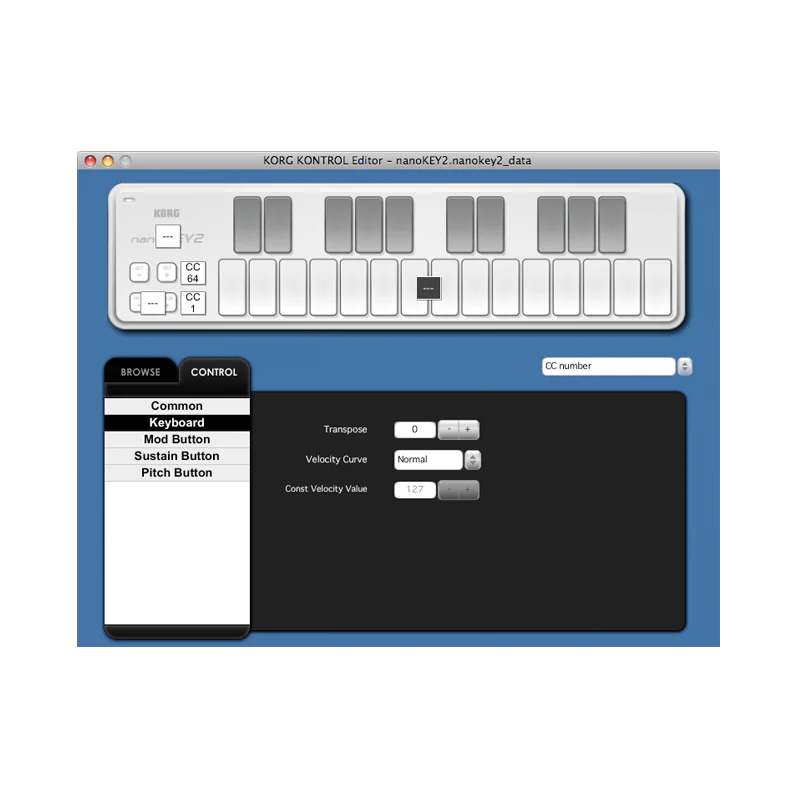800x800 pixels.
Task: Click Const Velocity Value plus button
Action: pos(468,490)
